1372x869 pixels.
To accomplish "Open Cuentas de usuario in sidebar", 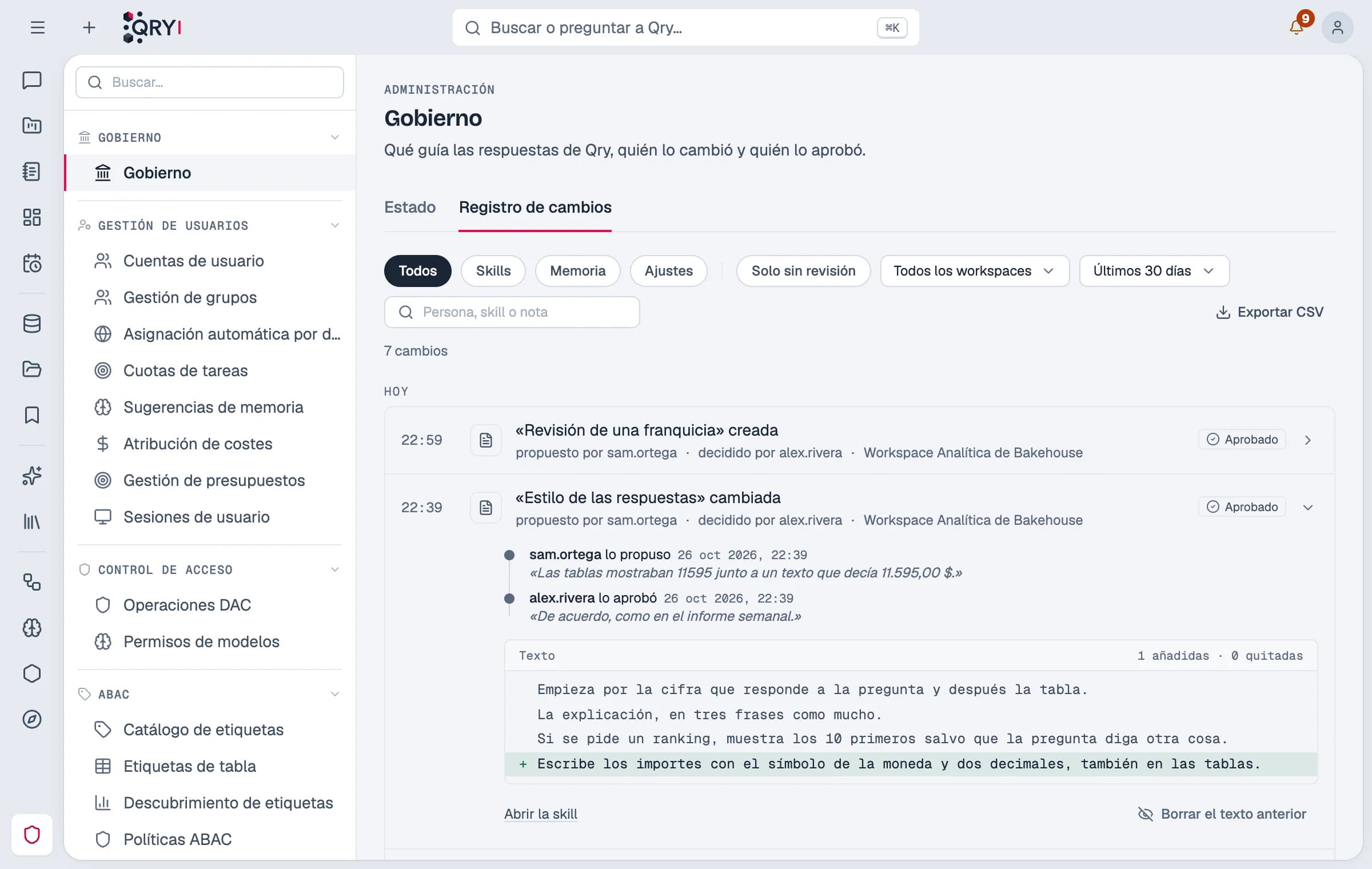I will (210, 261).
